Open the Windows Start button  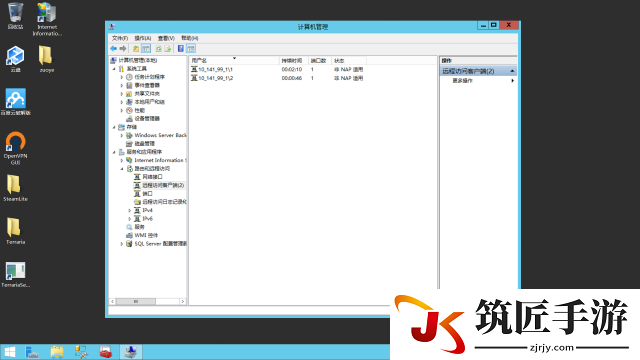tap(9, 352)
